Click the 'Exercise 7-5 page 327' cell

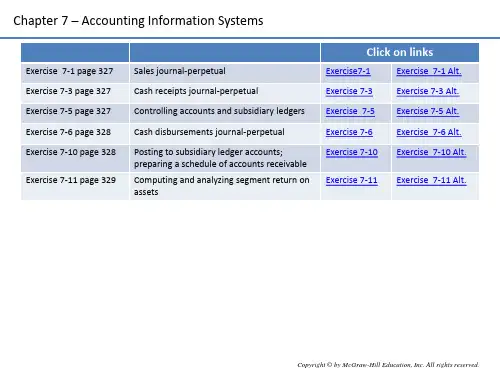[75, 113]
